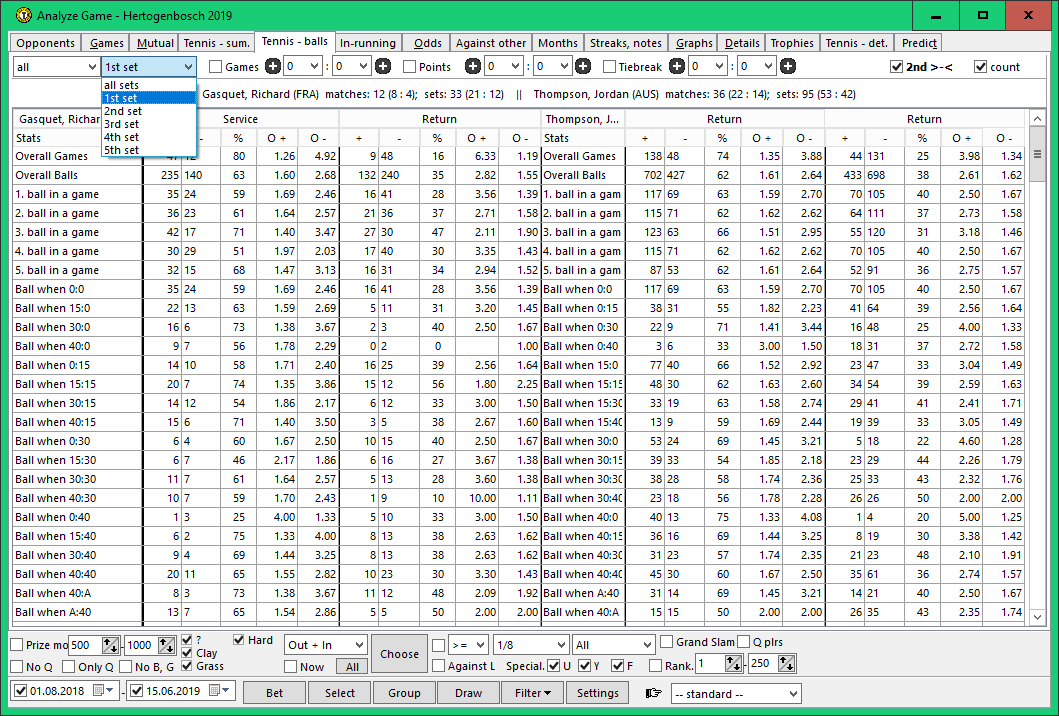Open the 'Out + In' dropdown
This screenshot has height=716, width=1059.
325,645
